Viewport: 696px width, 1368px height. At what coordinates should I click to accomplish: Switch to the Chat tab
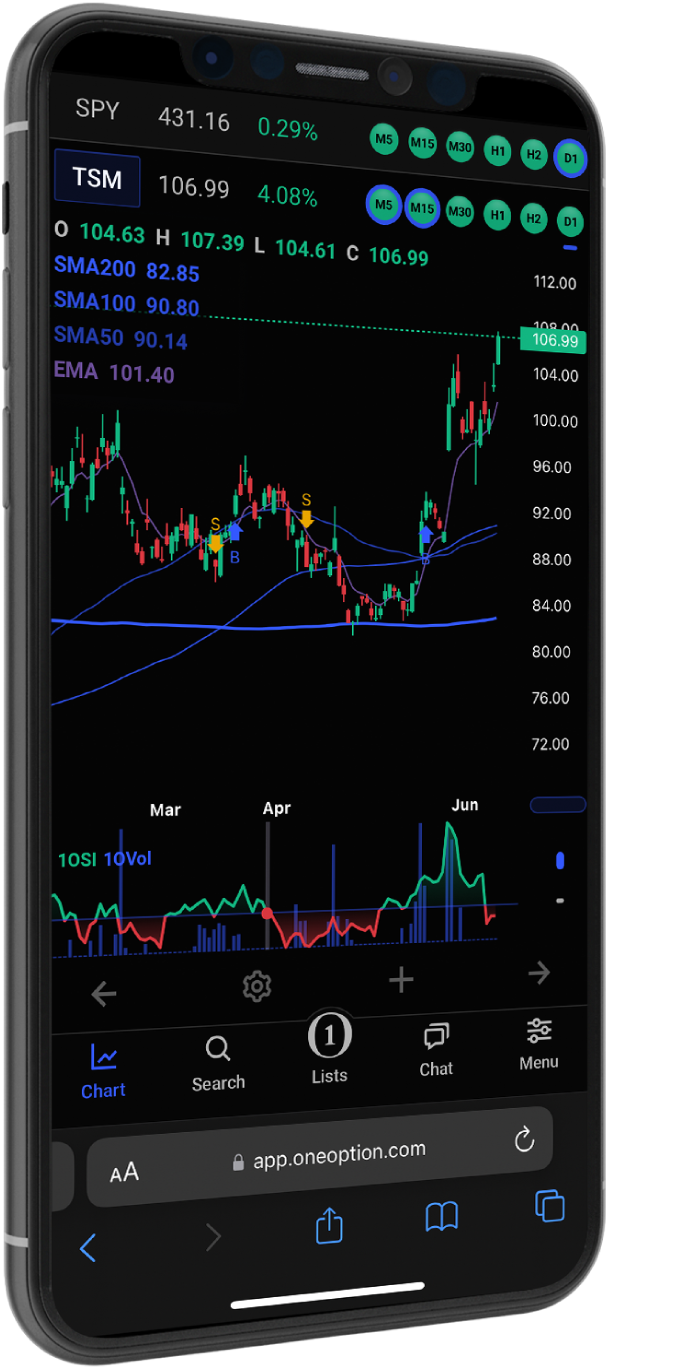[436, 1050]
